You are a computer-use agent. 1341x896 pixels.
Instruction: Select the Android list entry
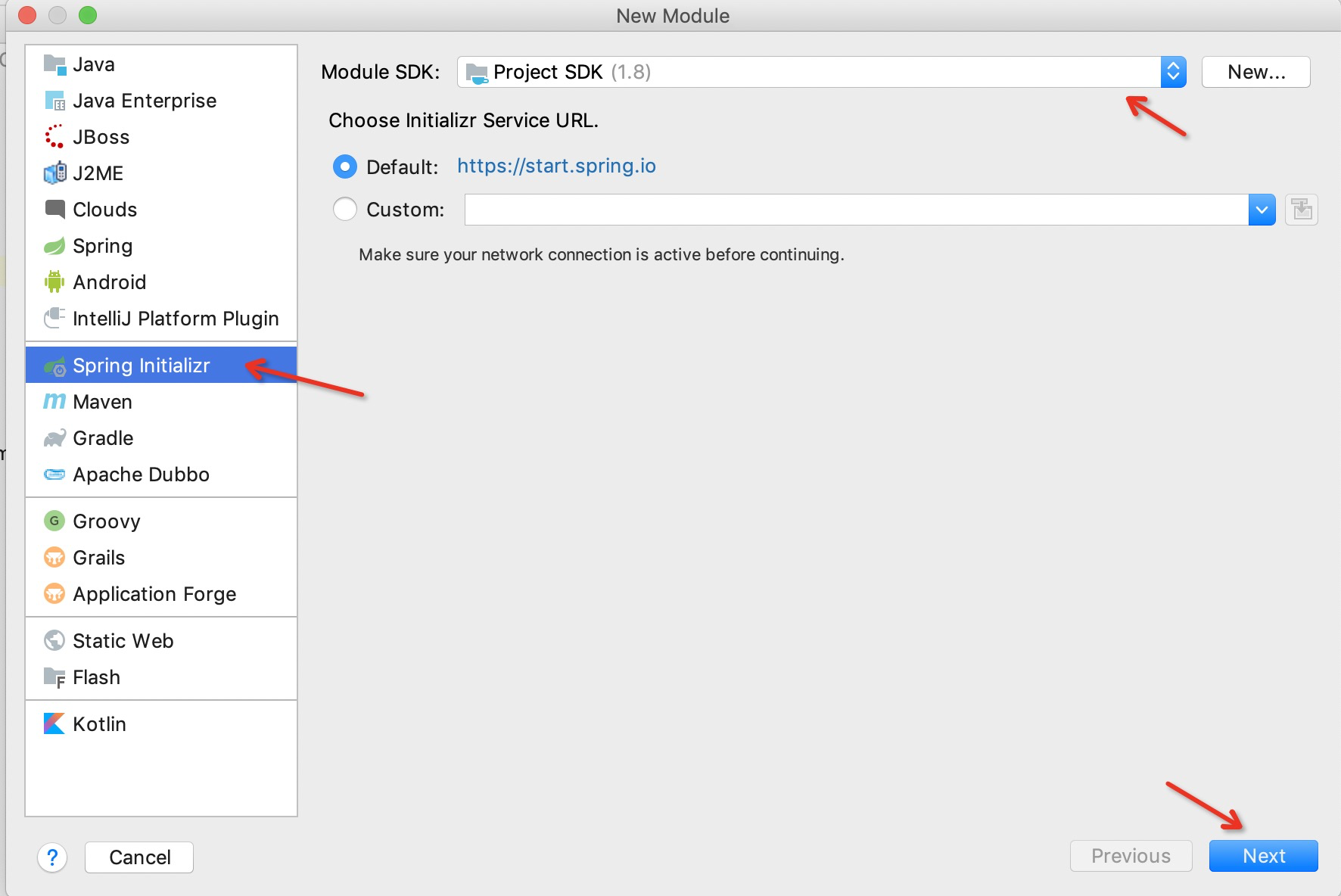tap(161, 282)
